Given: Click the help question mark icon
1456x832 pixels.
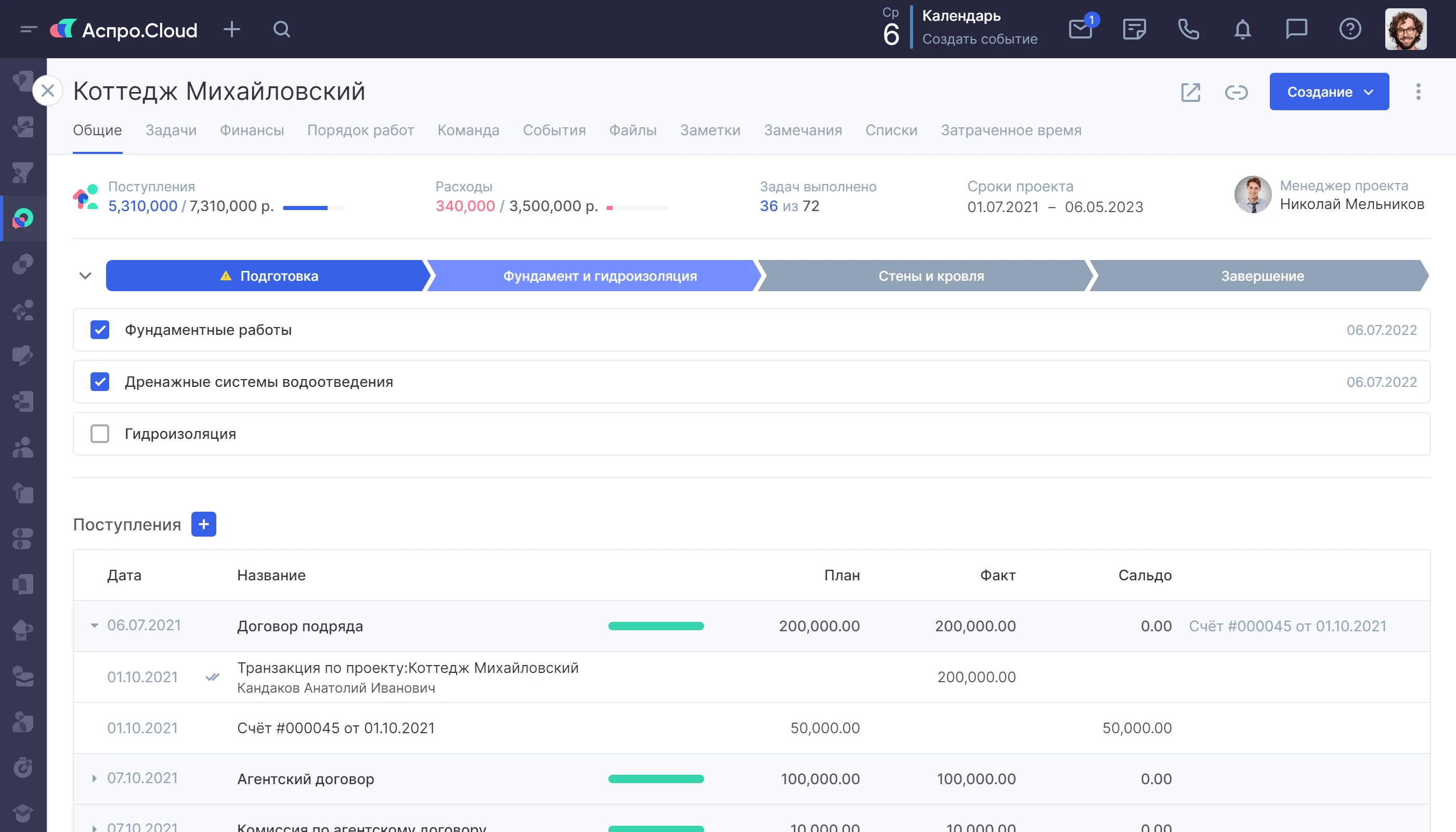Looking at the screenshot, I should (1350, 29).
